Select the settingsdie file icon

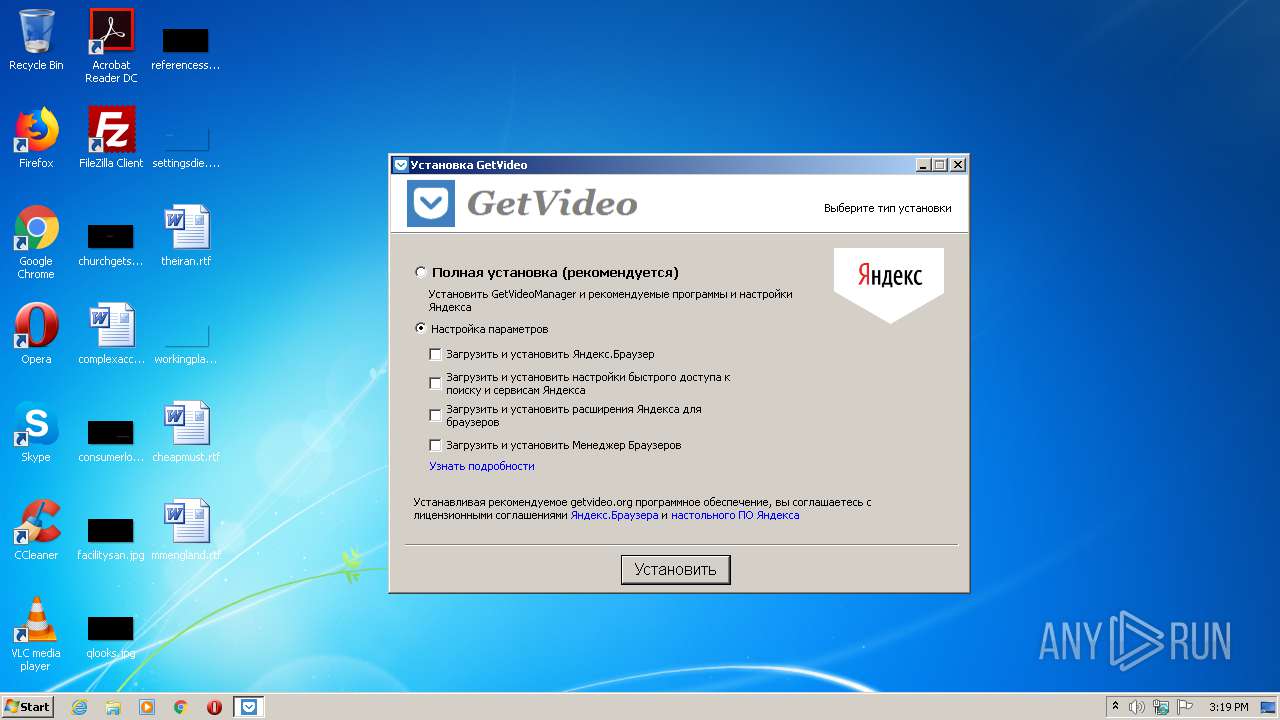click(186, 146)
